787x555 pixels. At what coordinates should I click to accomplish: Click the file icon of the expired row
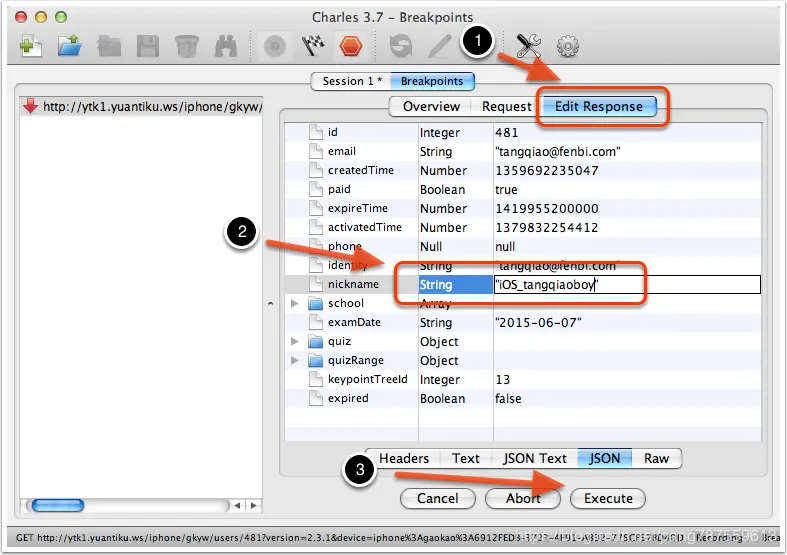[316, 398]
